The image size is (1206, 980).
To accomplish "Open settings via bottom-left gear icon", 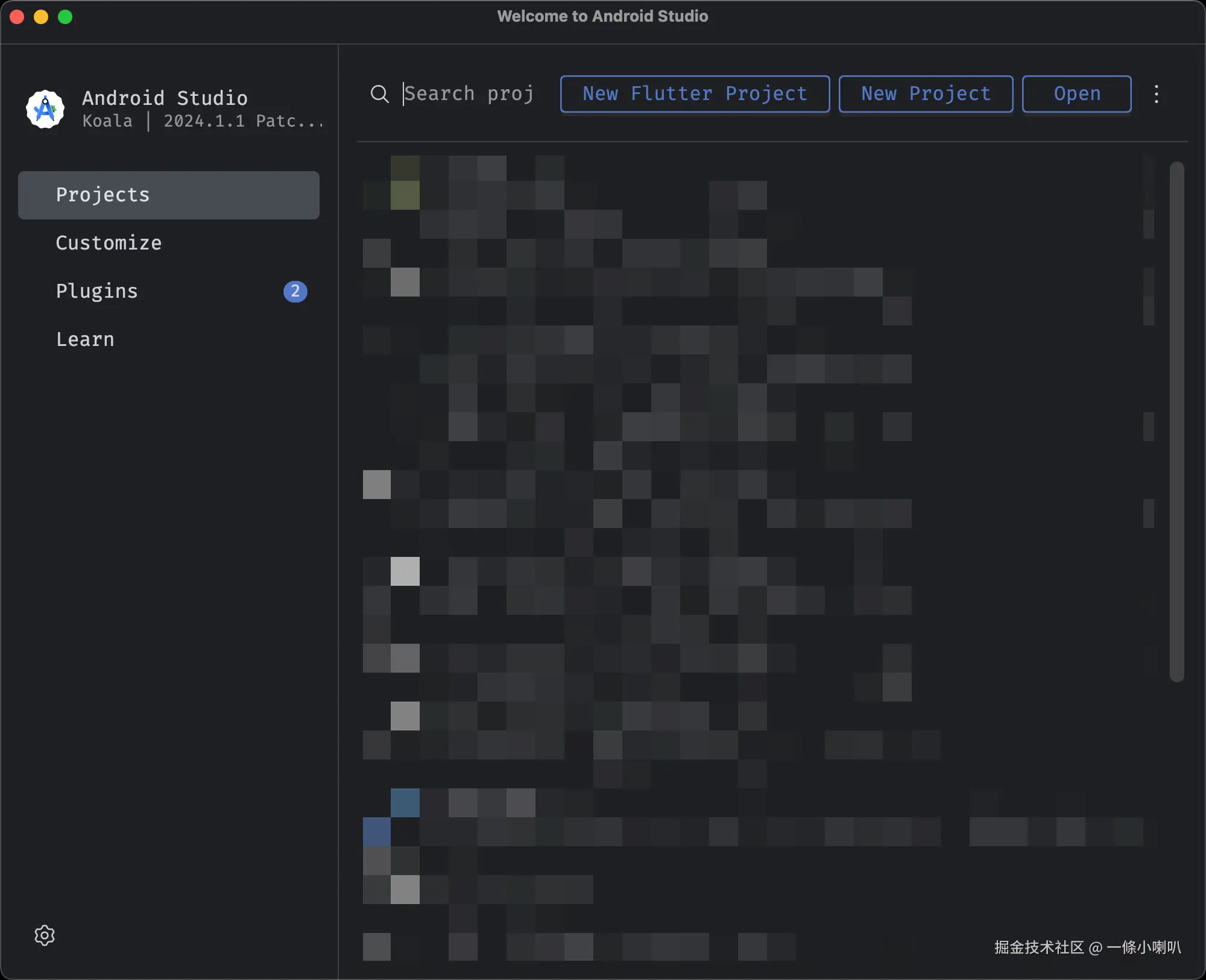I will pyautogui.click(x=45, y=935).
